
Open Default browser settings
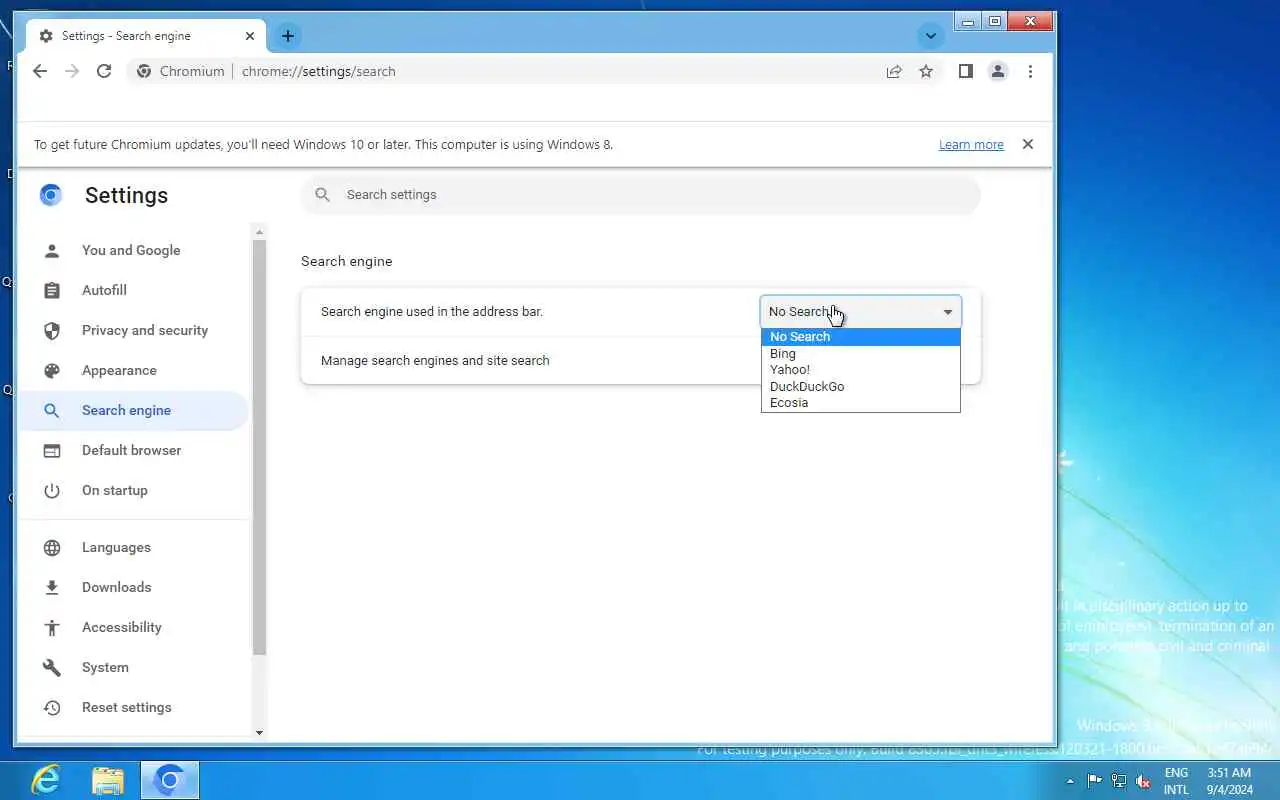click(x=131, y=450)
